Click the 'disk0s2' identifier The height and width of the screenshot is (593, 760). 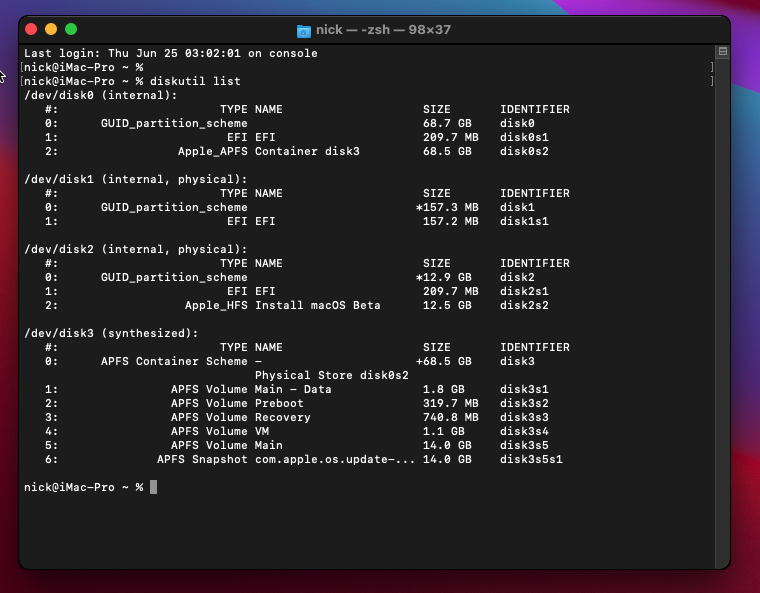[524, 151]
